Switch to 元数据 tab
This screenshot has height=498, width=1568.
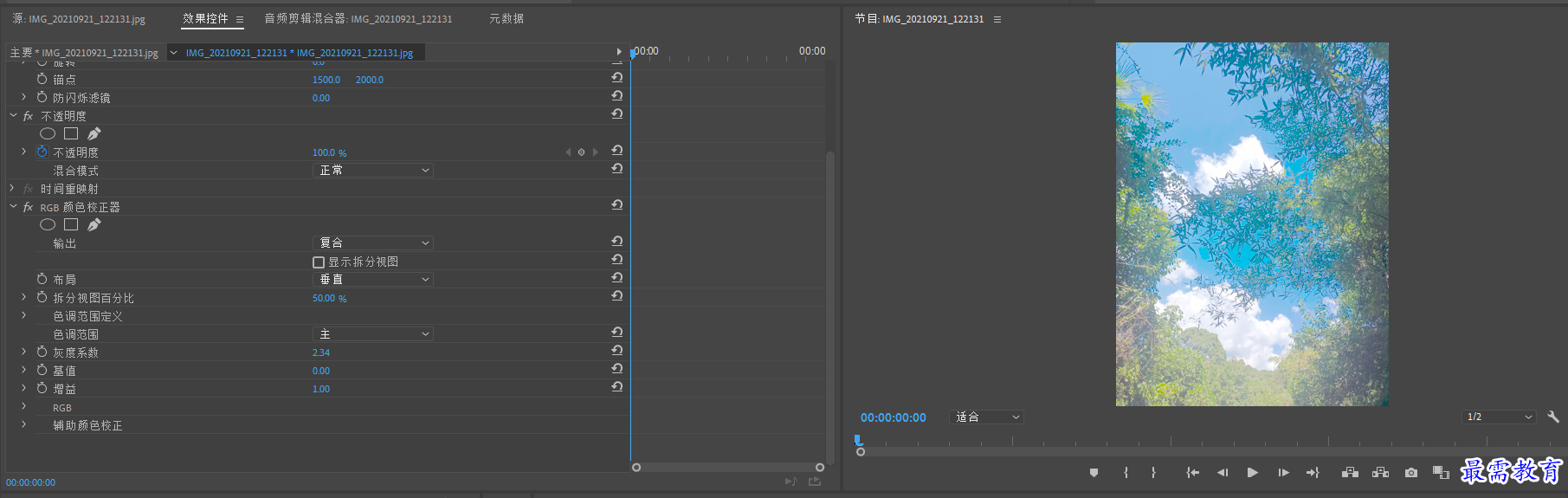coord(507,18)
